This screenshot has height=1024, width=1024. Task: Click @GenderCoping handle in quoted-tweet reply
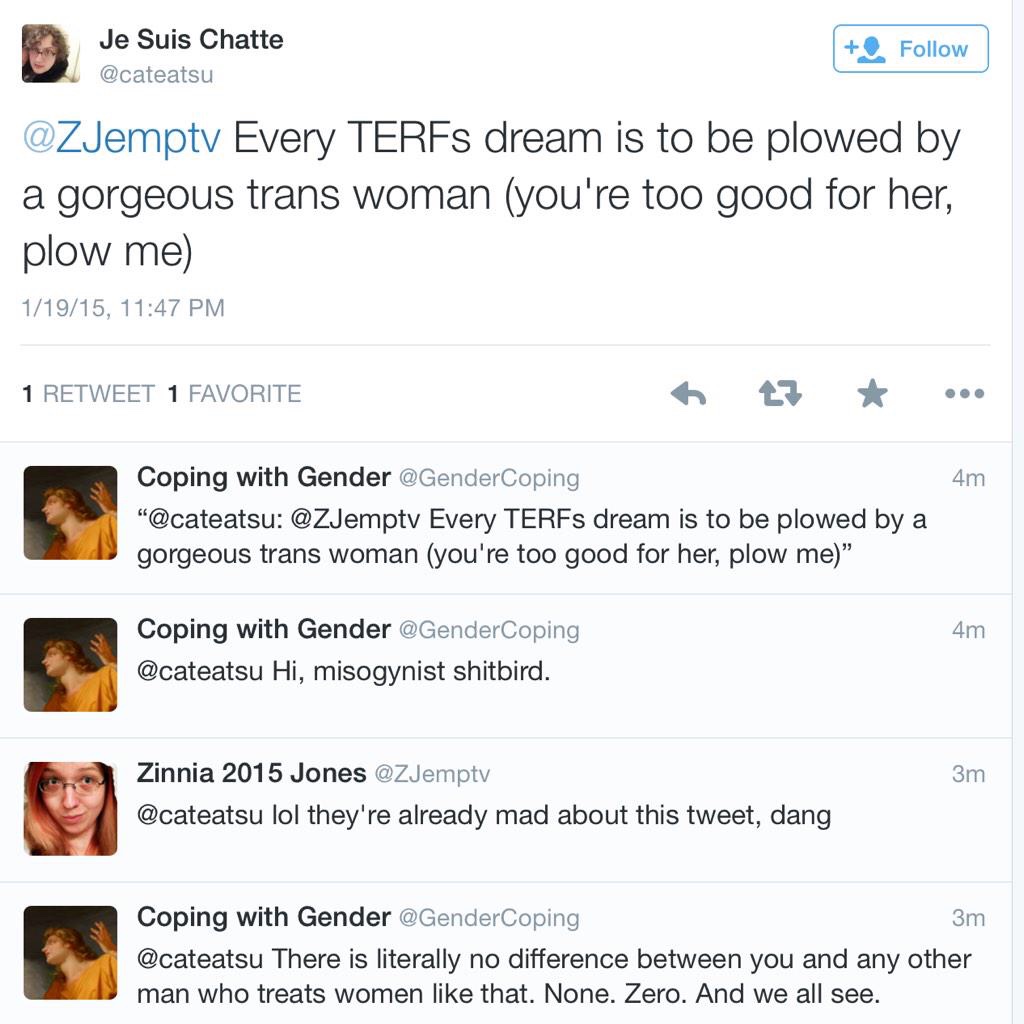(x=489, y=478)
